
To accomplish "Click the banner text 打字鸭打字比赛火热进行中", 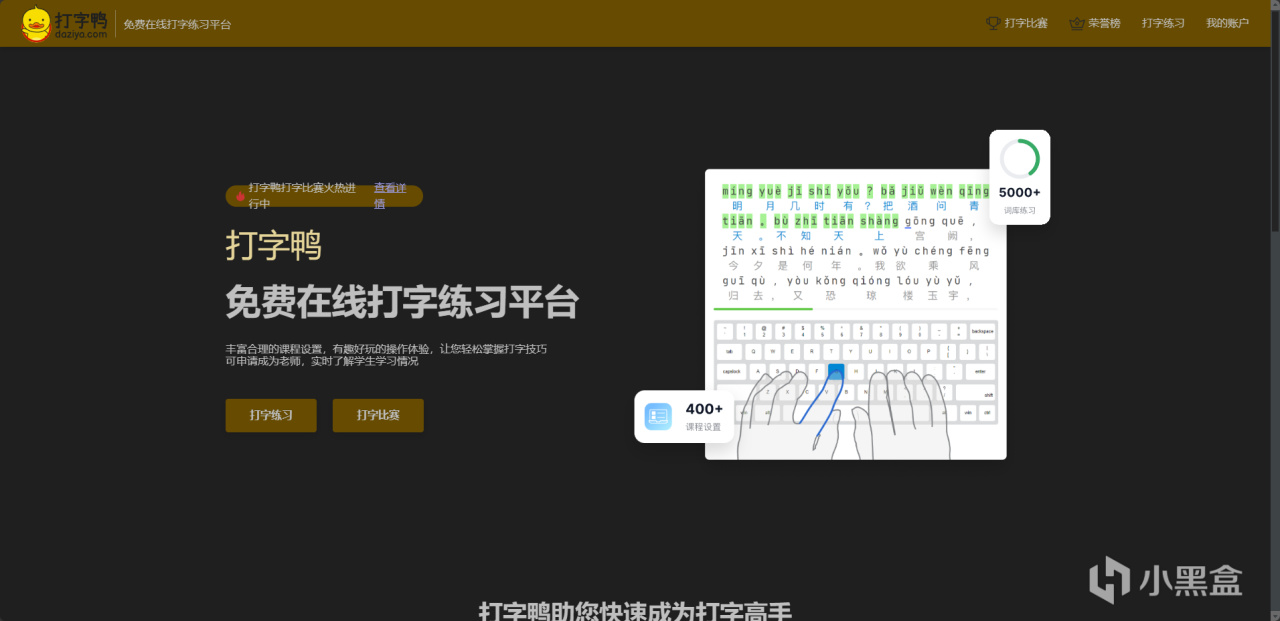I will pos(303,196).
